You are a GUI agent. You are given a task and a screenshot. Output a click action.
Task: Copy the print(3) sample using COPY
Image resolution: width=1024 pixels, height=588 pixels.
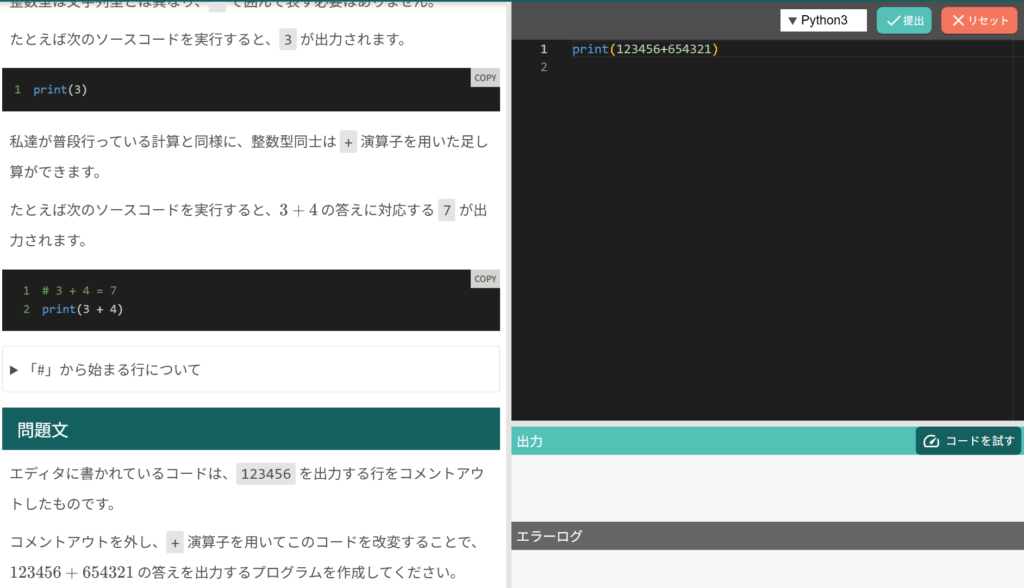pyautogui.click(x=485, y=78)
